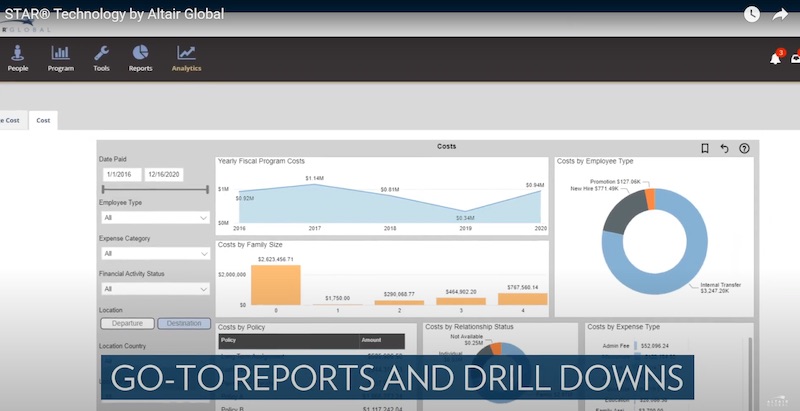Screen dimensions: 800x411
Task: Click the family size 3 bar
Action: [461, 301]
